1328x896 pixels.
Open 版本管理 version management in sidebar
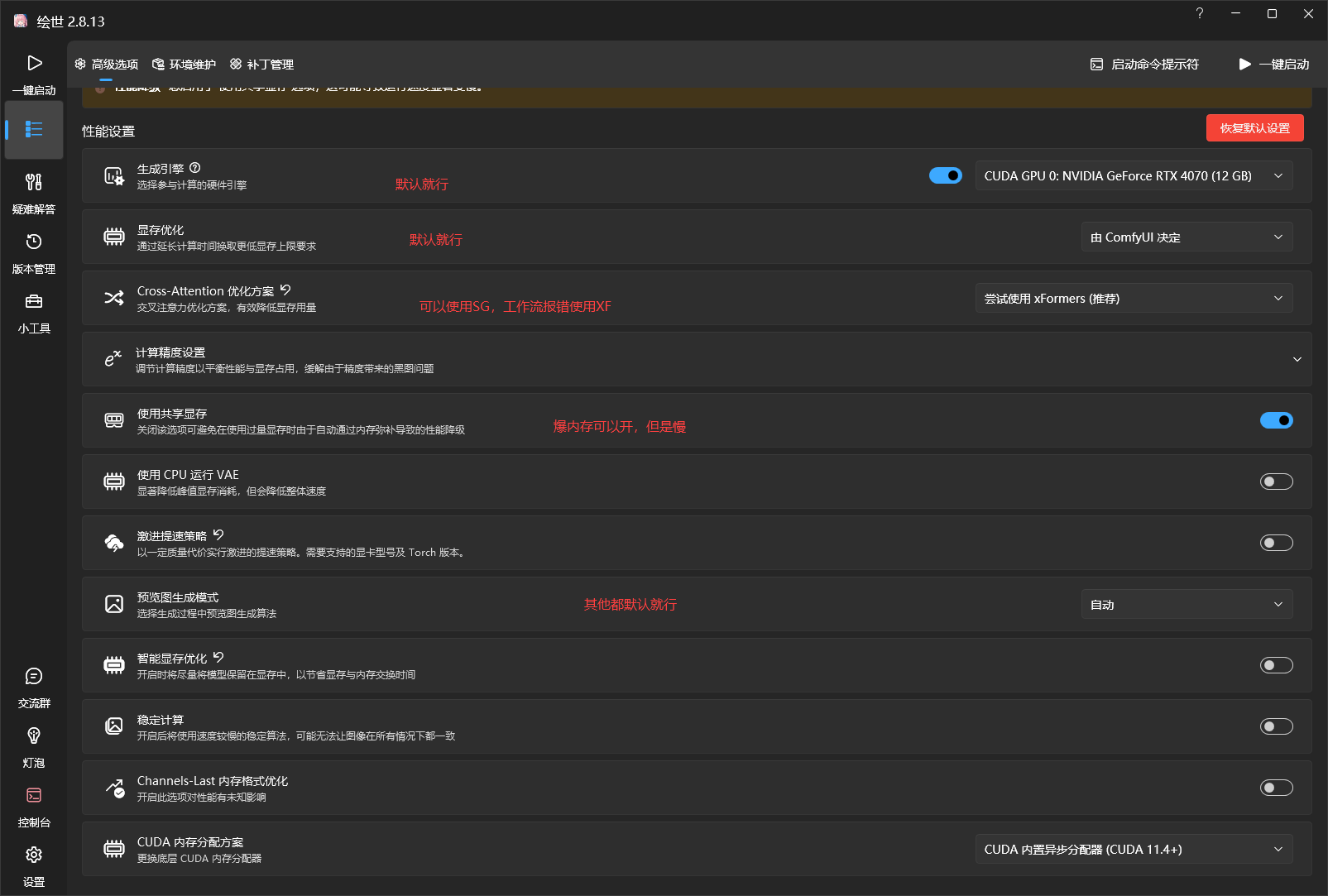pos(34,252)
